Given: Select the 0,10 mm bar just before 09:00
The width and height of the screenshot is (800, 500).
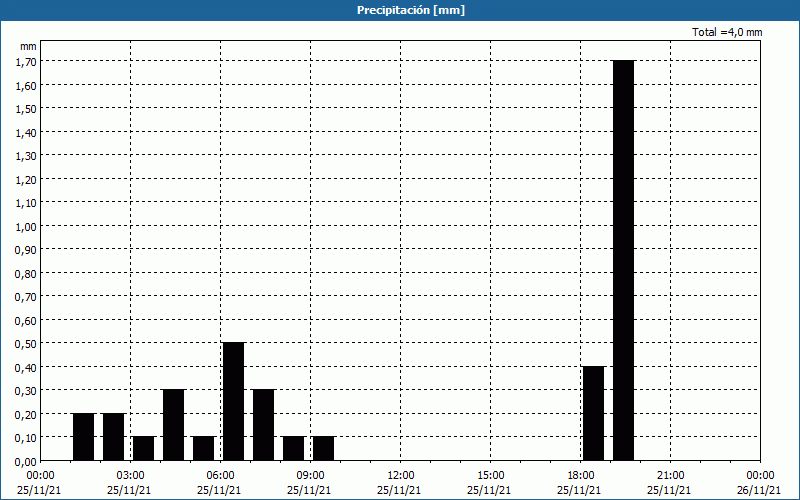Looking at the screenshot, I should [293, 449].
